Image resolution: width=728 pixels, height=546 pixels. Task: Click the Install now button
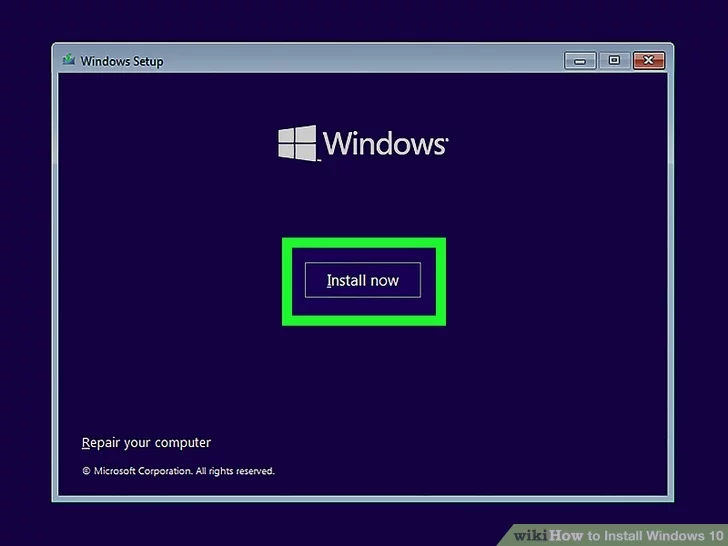click(x=363, y=280)
